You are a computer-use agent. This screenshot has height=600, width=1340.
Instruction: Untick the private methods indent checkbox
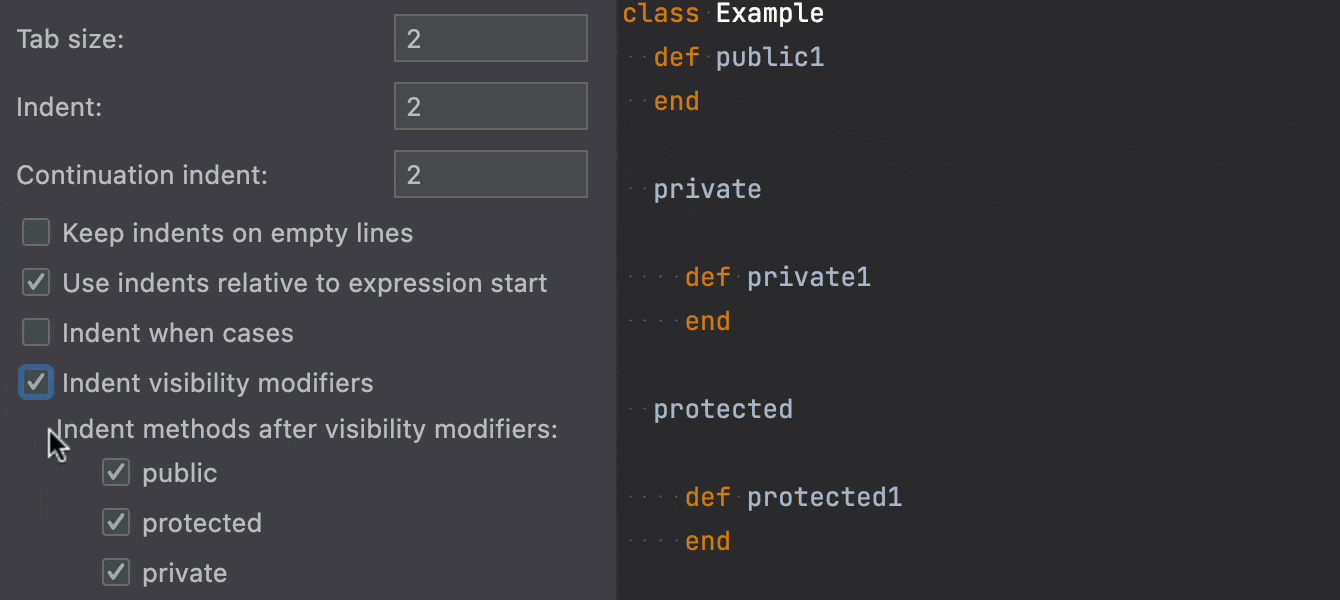click(x=116, y=572)
